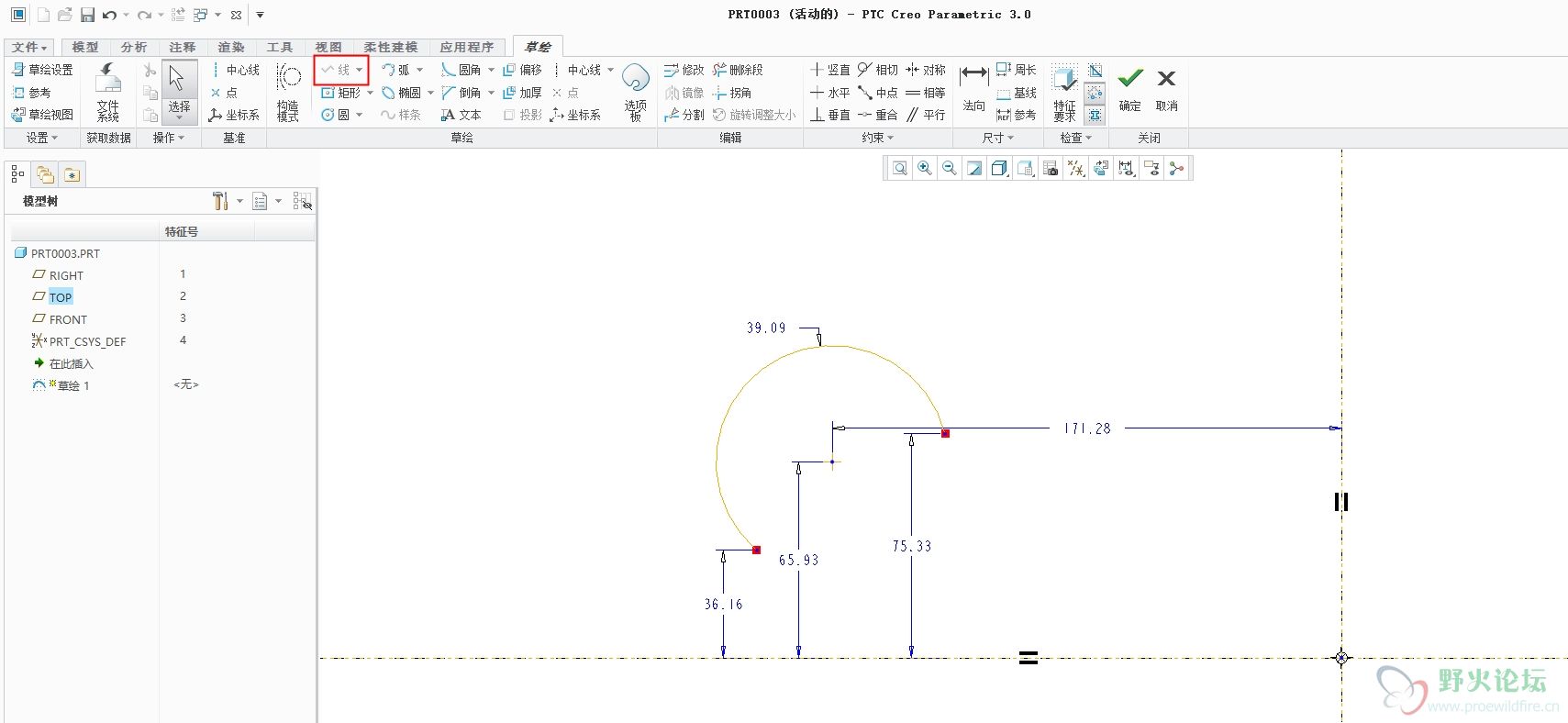Select the TOP plane in model tree
The width and height of the screenshot is (1568, 723).
click(x=61, y=297)
